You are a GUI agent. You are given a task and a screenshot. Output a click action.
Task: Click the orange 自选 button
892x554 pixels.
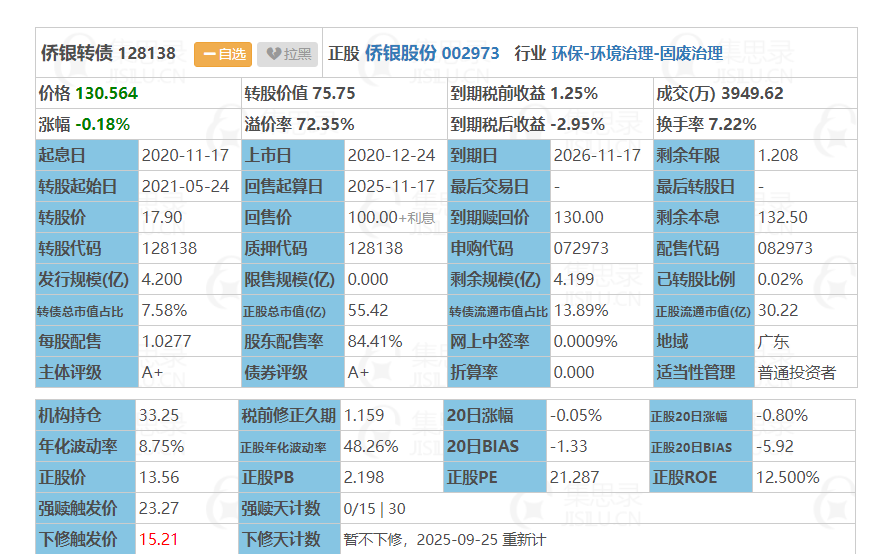(223, 54)
